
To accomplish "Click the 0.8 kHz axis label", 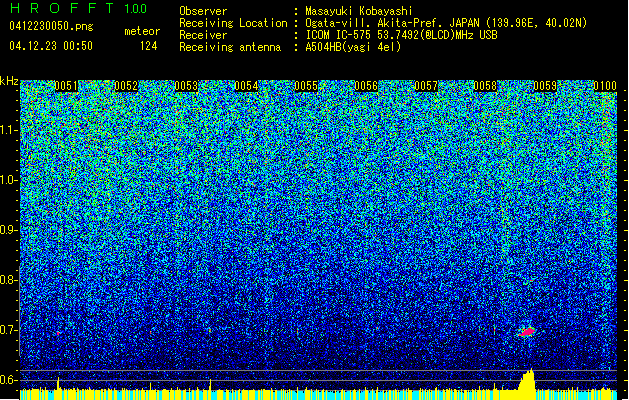I will coord(9,280).
